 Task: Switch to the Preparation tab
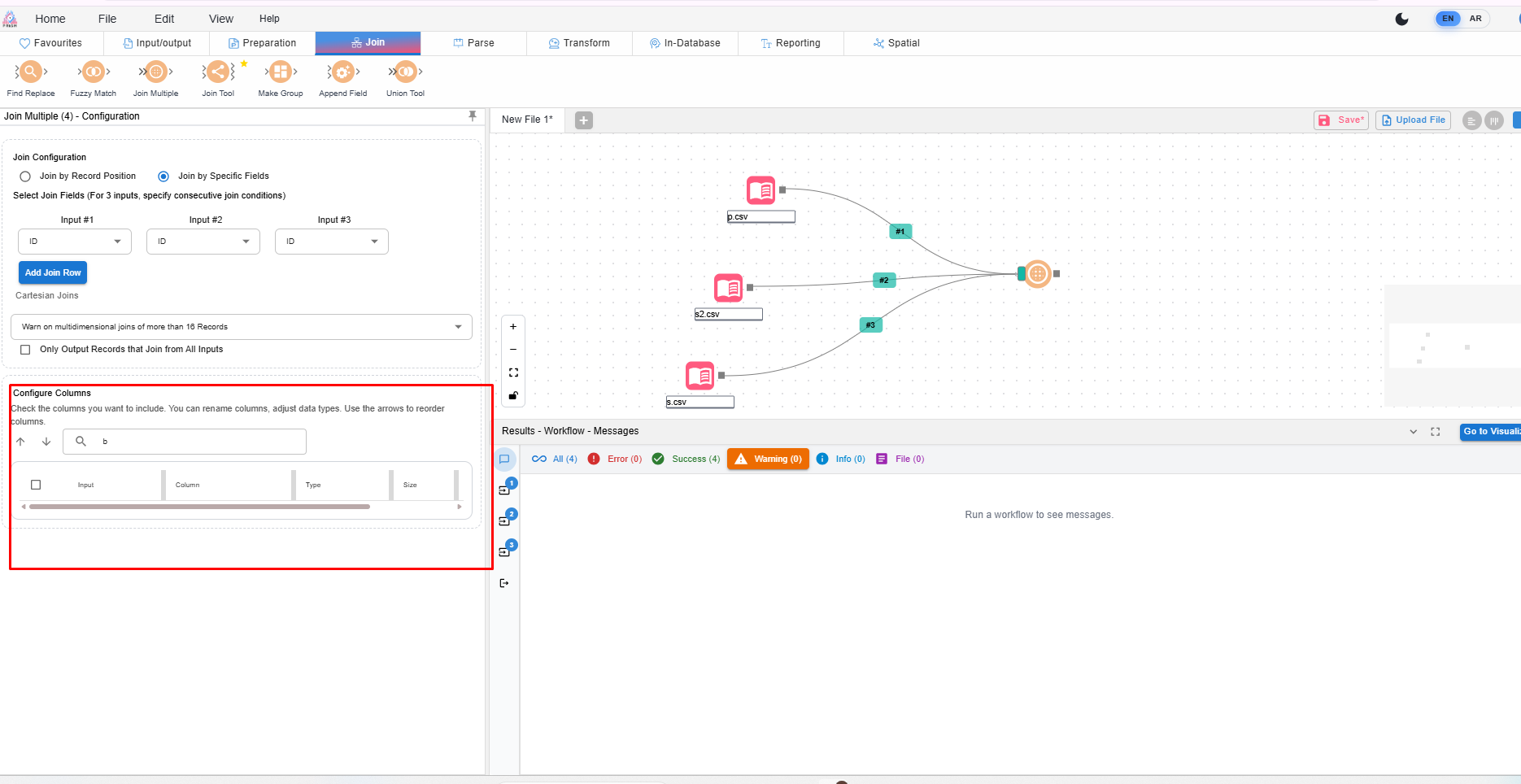point(262,43)
